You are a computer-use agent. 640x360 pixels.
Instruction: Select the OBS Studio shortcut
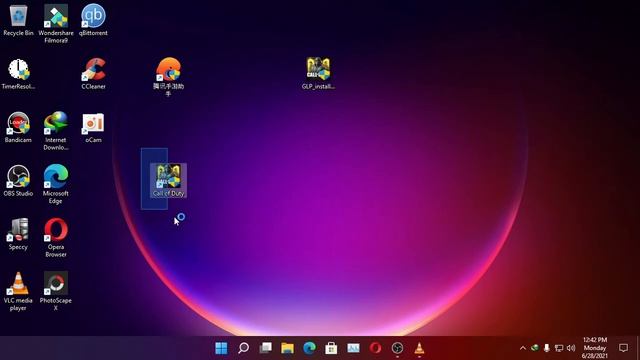click(x=18, y=181)
